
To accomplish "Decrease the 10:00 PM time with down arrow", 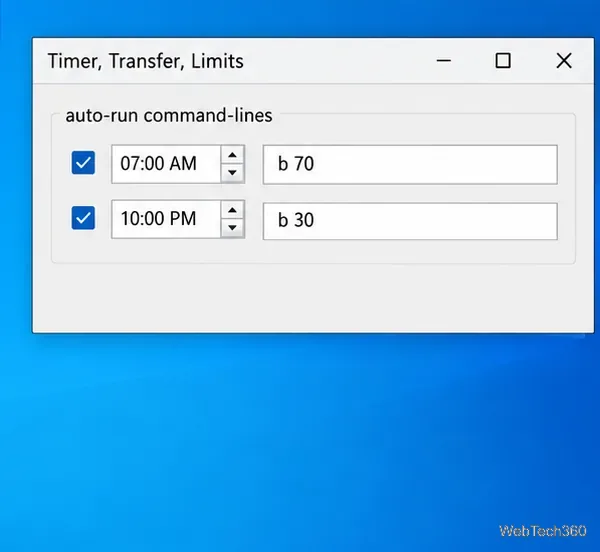I will (232, 228).
